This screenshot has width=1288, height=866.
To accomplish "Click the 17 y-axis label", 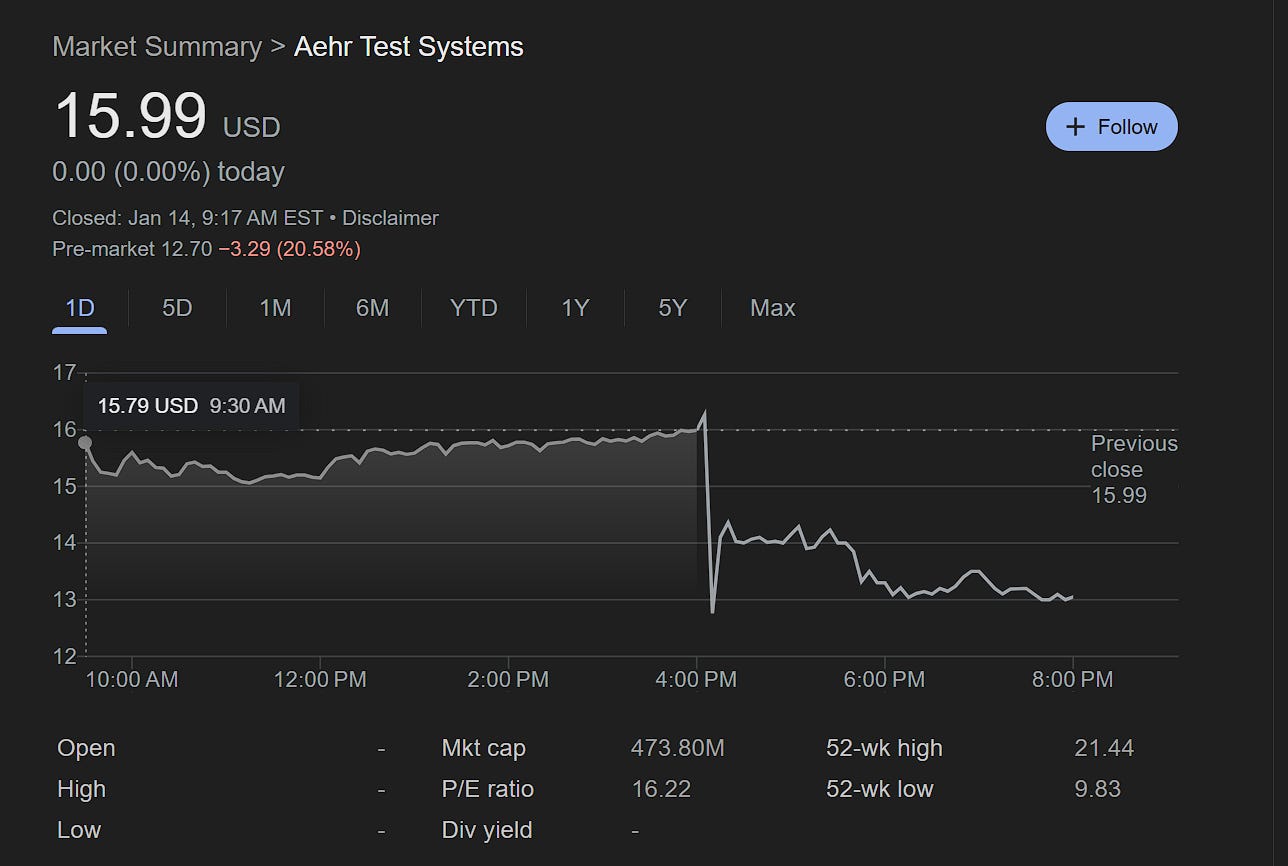I will point(64,373).
